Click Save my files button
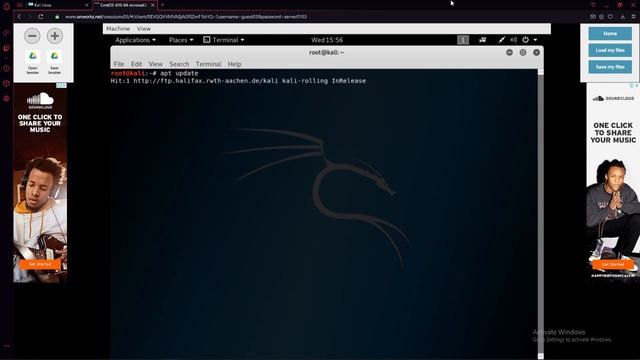640x360 pixels. [610, 67]
